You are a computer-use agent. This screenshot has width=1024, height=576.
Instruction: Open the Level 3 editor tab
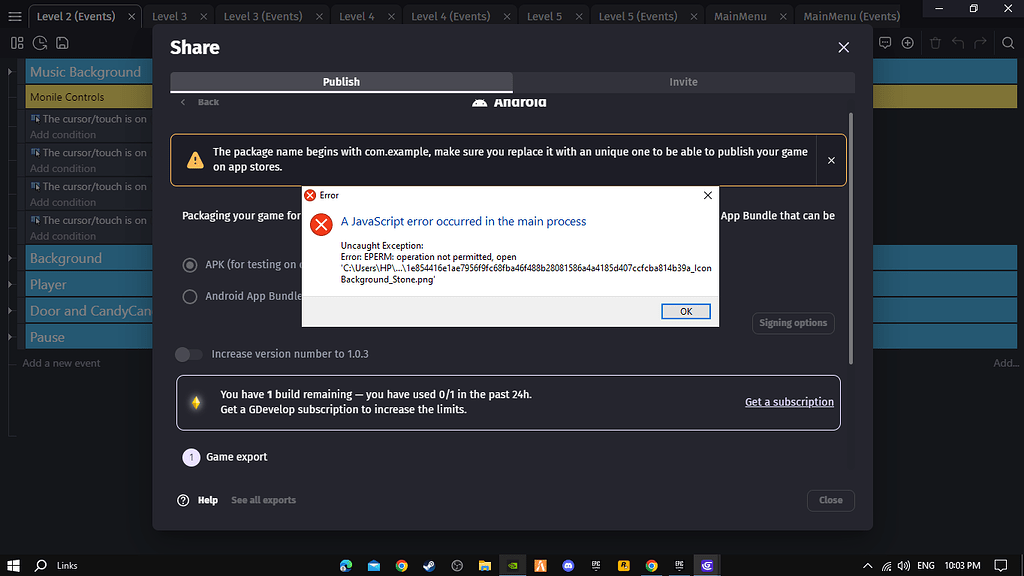(169, 16)
